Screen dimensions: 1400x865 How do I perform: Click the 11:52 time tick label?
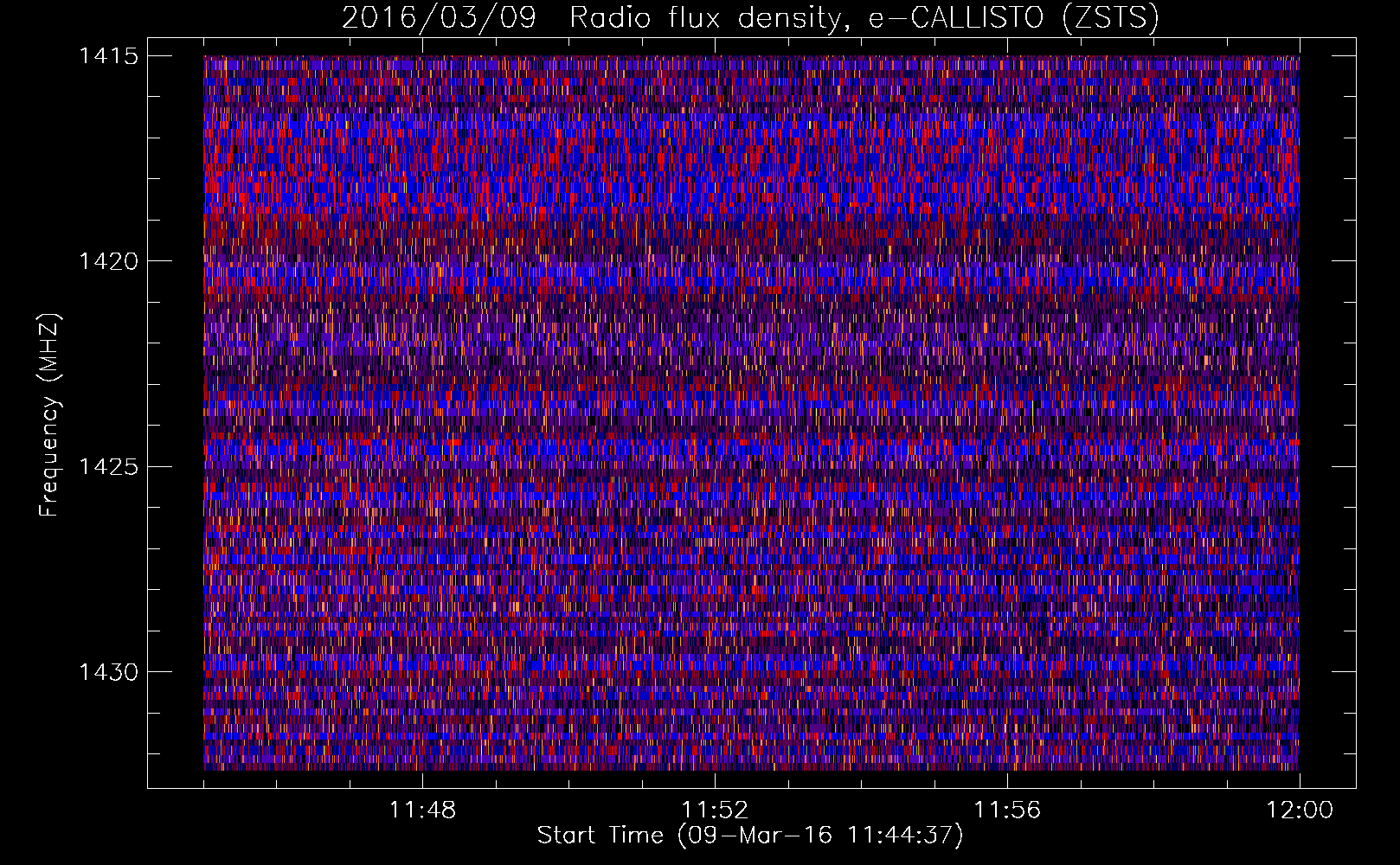click(x=715, y=811)
